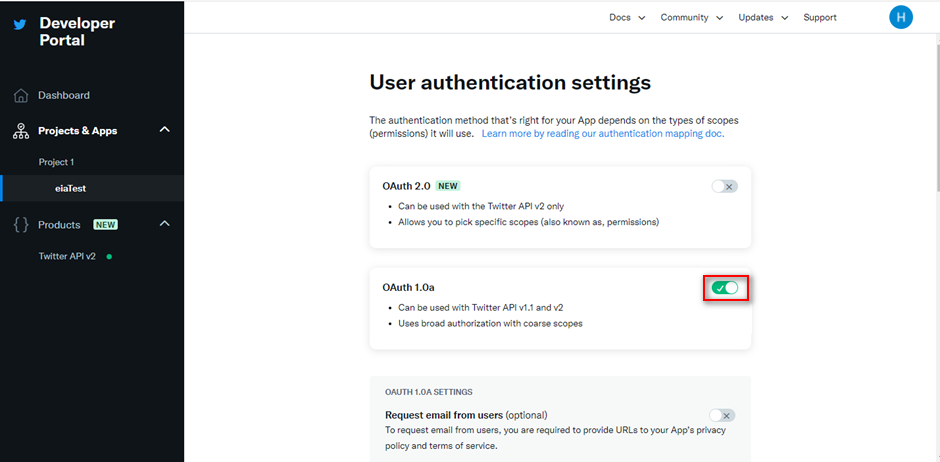940x462 pixels.
Task: Collapse the Projects & Apps section
Action: coord(165,129)
